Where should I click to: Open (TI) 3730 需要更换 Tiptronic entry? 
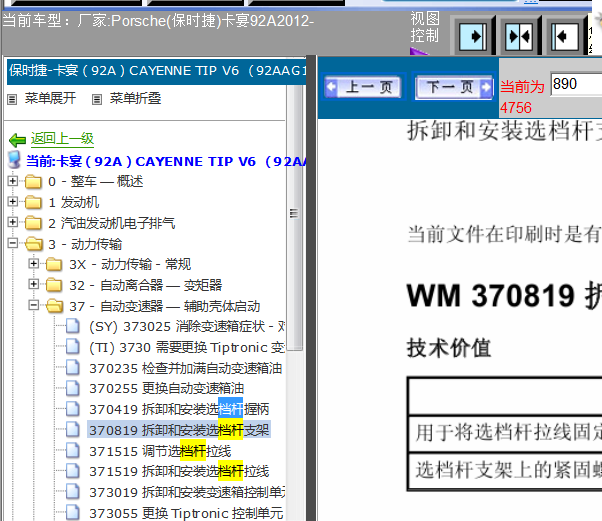point(187,347)
